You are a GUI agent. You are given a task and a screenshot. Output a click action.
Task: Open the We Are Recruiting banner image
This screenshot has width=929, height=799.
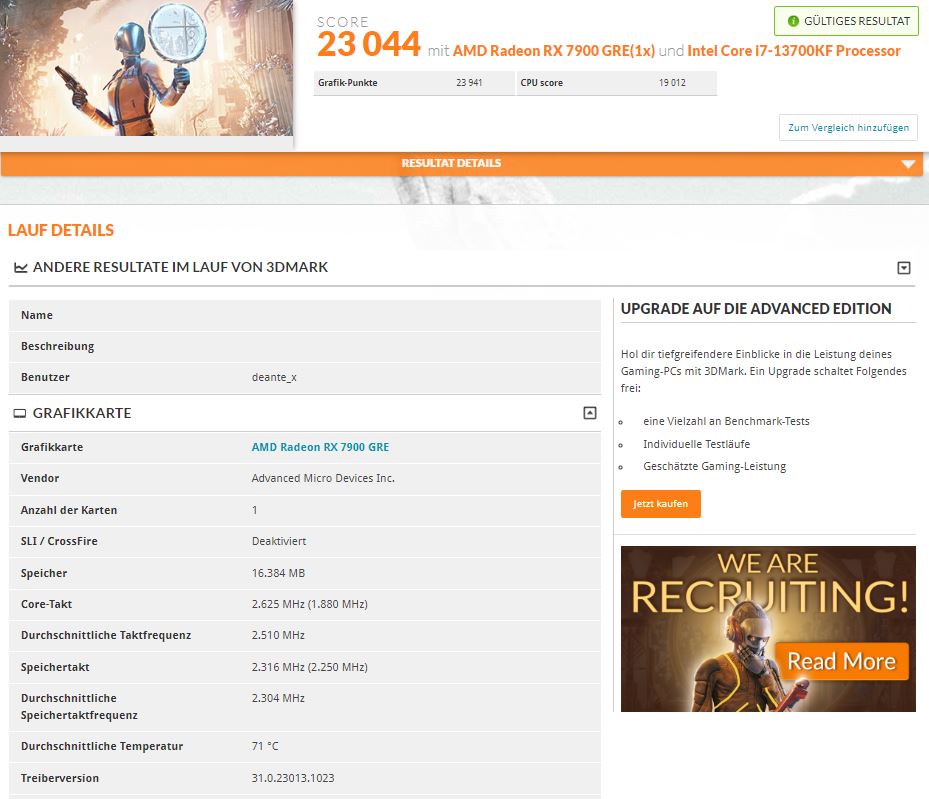[768, 628]
